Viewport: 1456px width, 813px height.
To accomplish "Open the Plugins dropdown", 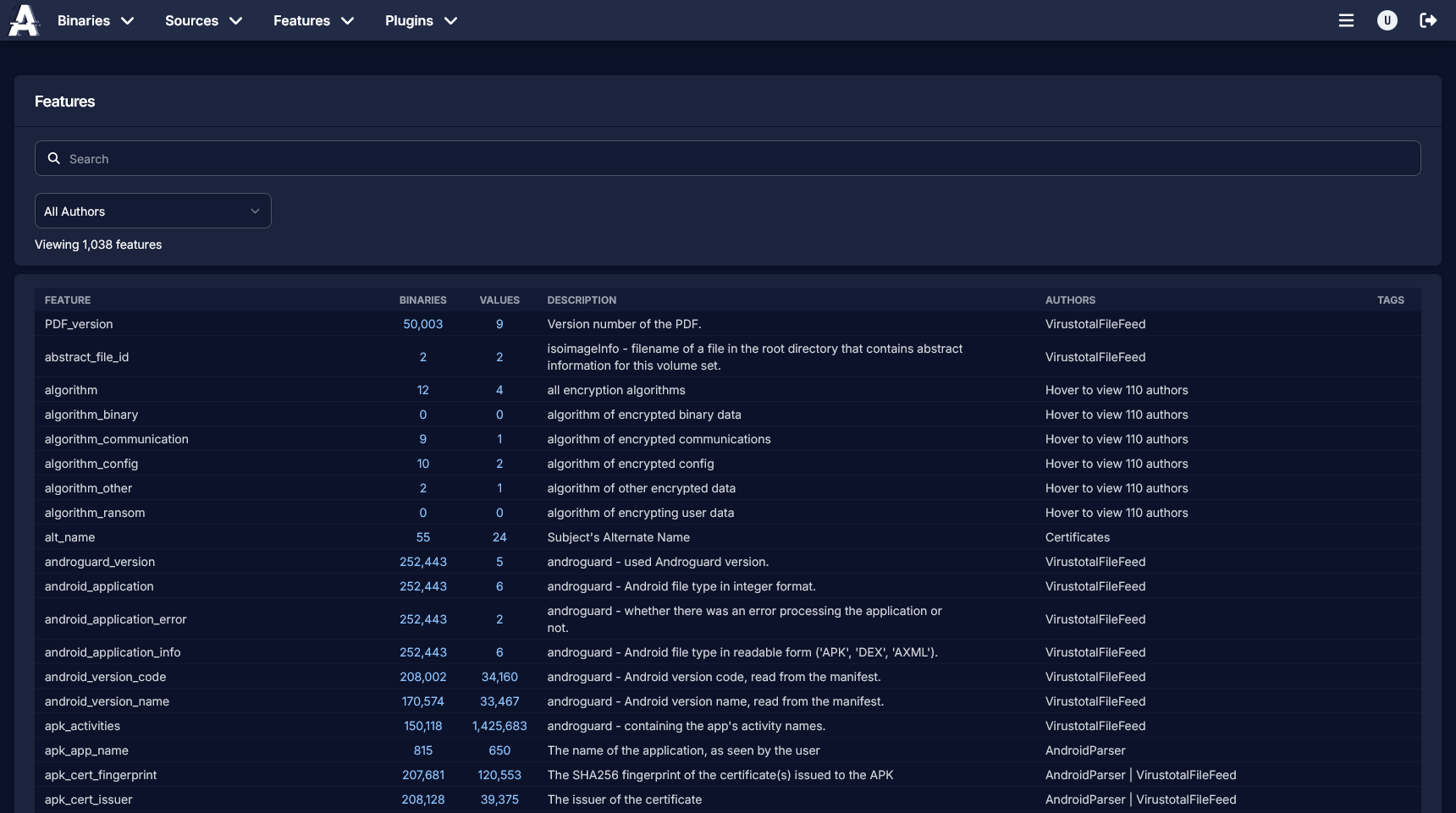I will tap(421, 20).
